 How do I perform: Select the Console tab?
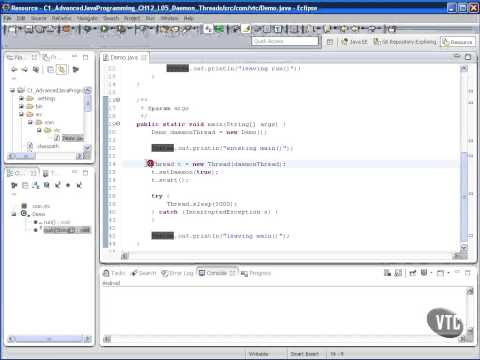pos(217,273)
